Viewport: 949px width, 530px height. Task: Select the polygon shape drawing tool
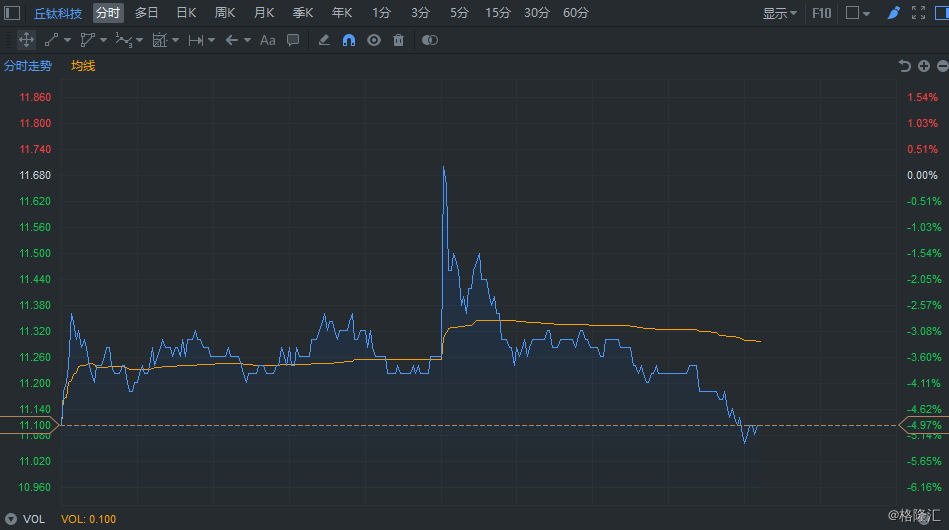click(x=87, y=40)
